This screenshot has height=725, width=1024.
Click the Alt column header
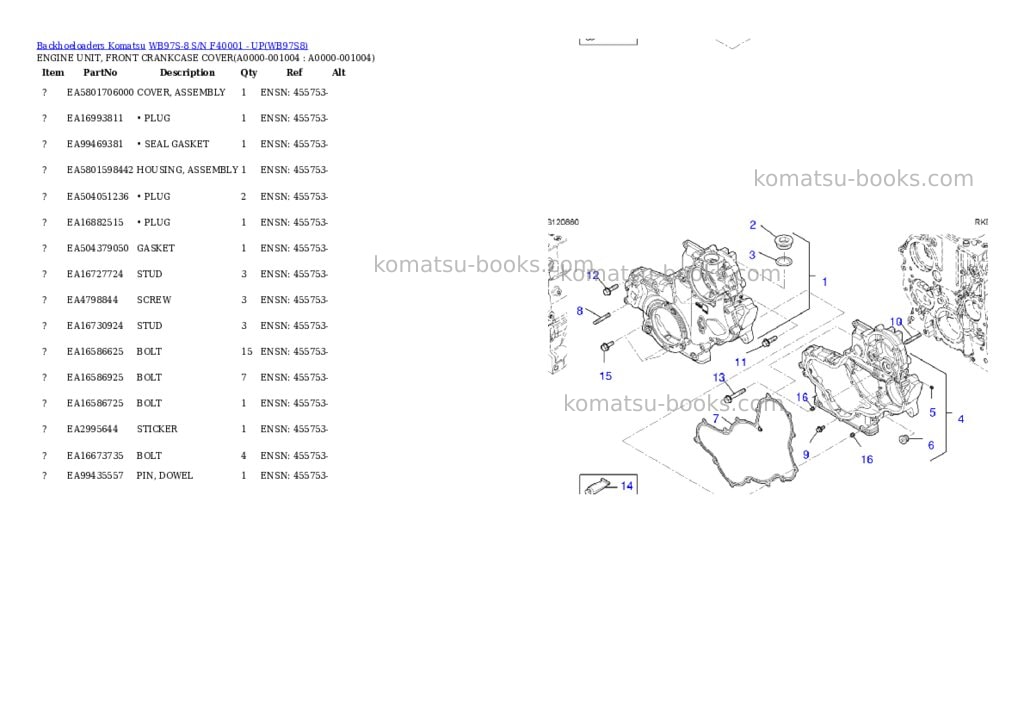(x=338, y=72)
